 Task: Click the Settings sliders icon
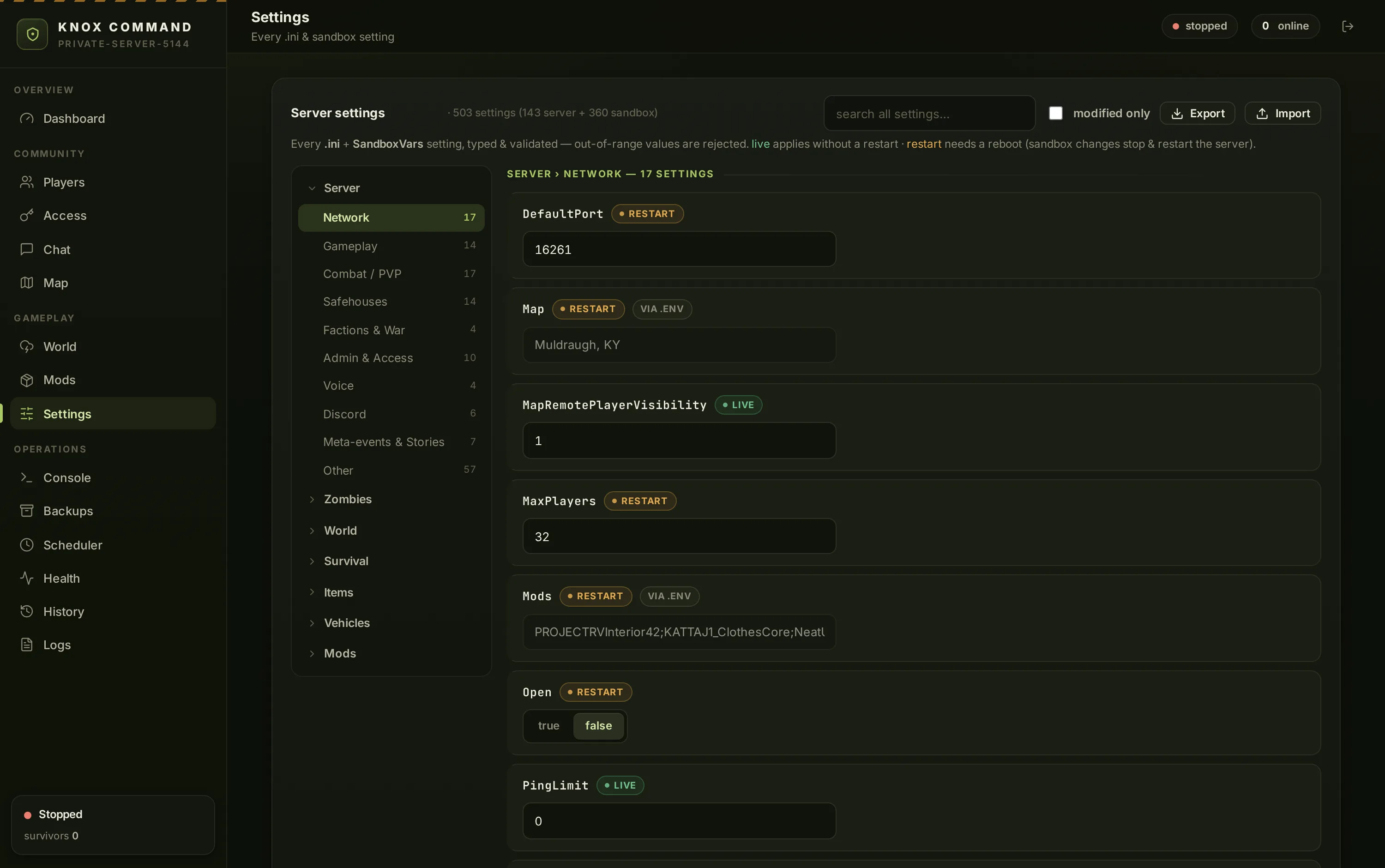27,413
